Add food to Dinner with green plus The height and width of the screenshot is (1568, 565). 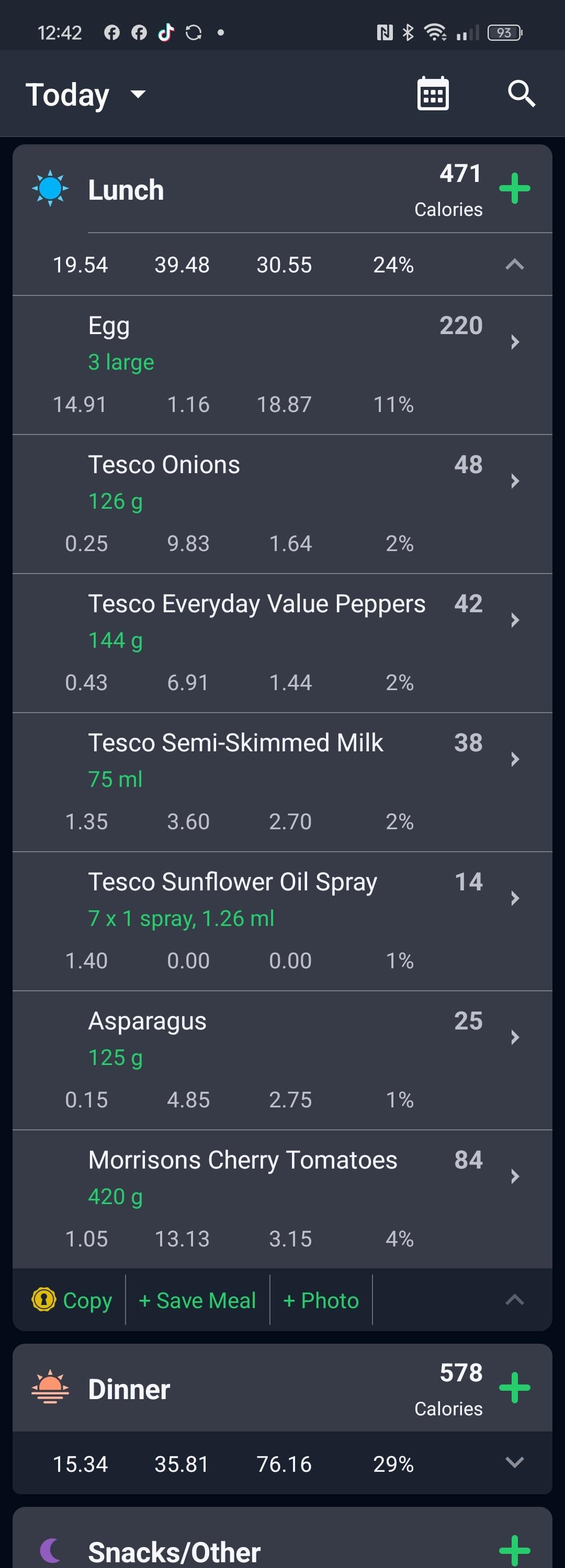click(514, 1388)
